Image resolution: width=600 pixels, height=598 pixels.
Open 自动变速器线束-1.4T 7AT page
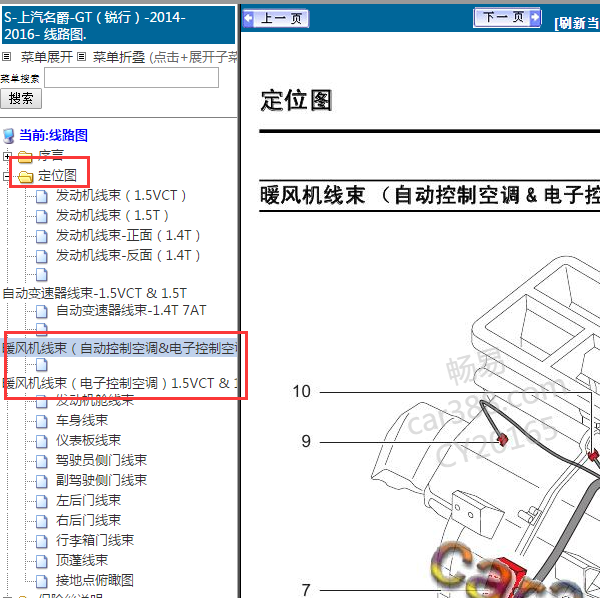click(x=131, y=310)
